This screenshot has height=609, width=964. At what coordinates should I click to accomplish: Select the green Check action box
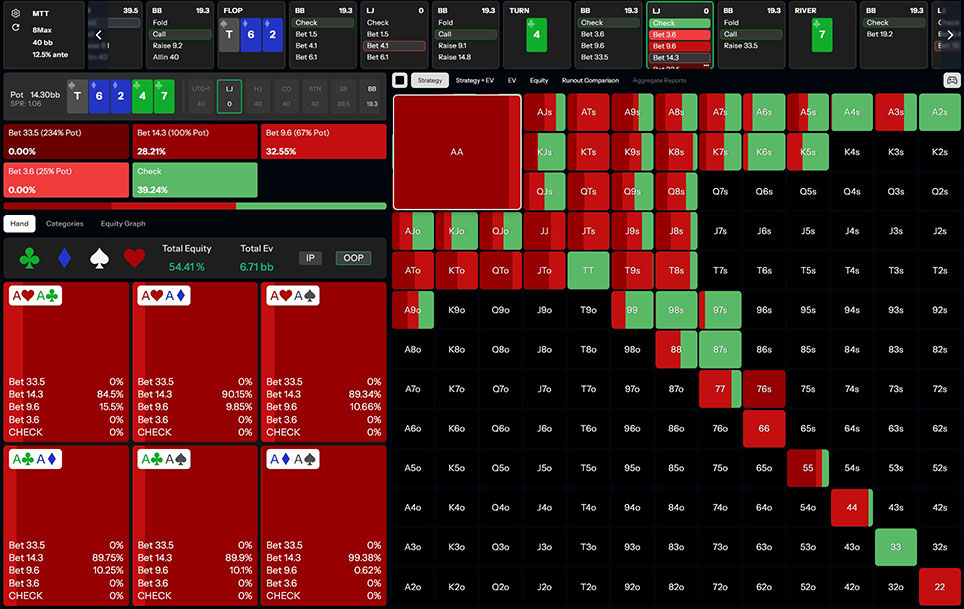click(194, 180)
